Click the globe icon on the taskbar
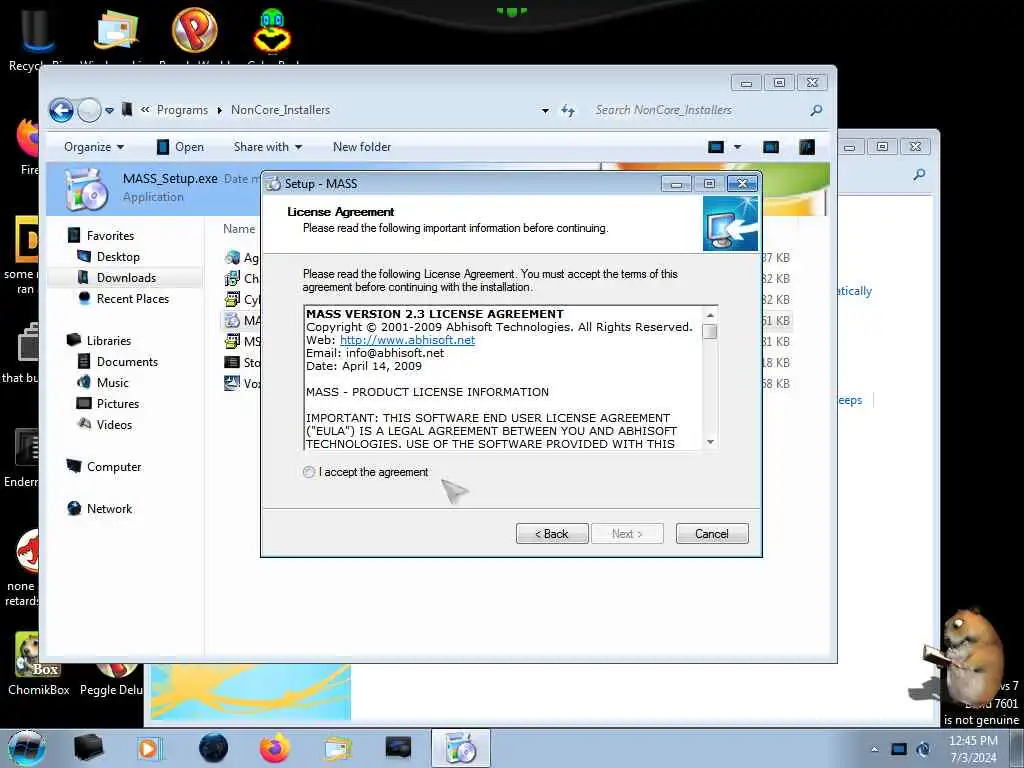This screenshot has height=768, width=1024. [214, 748]
